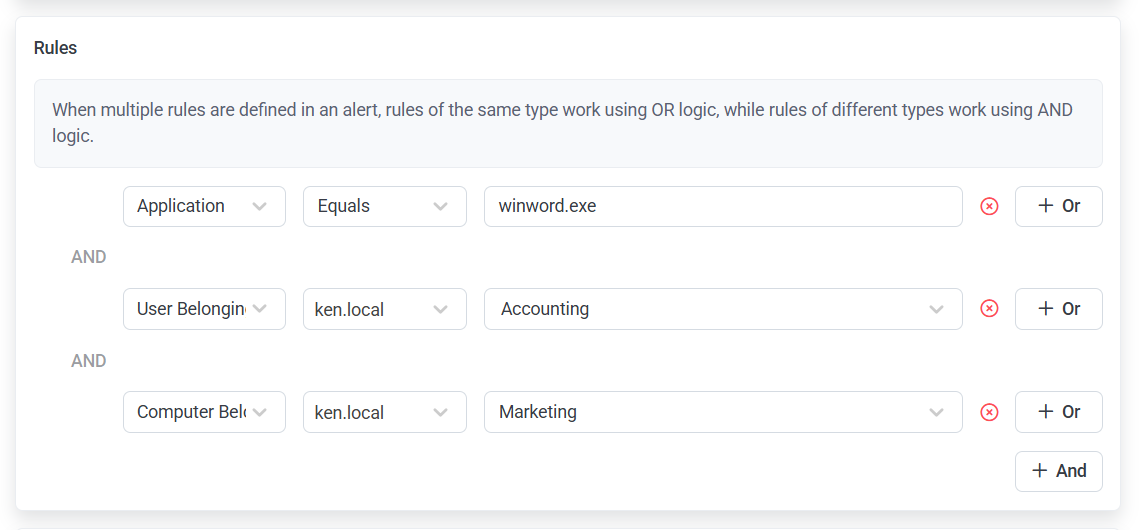Expand the Accounting group dropdown

(x=722, y=309)
